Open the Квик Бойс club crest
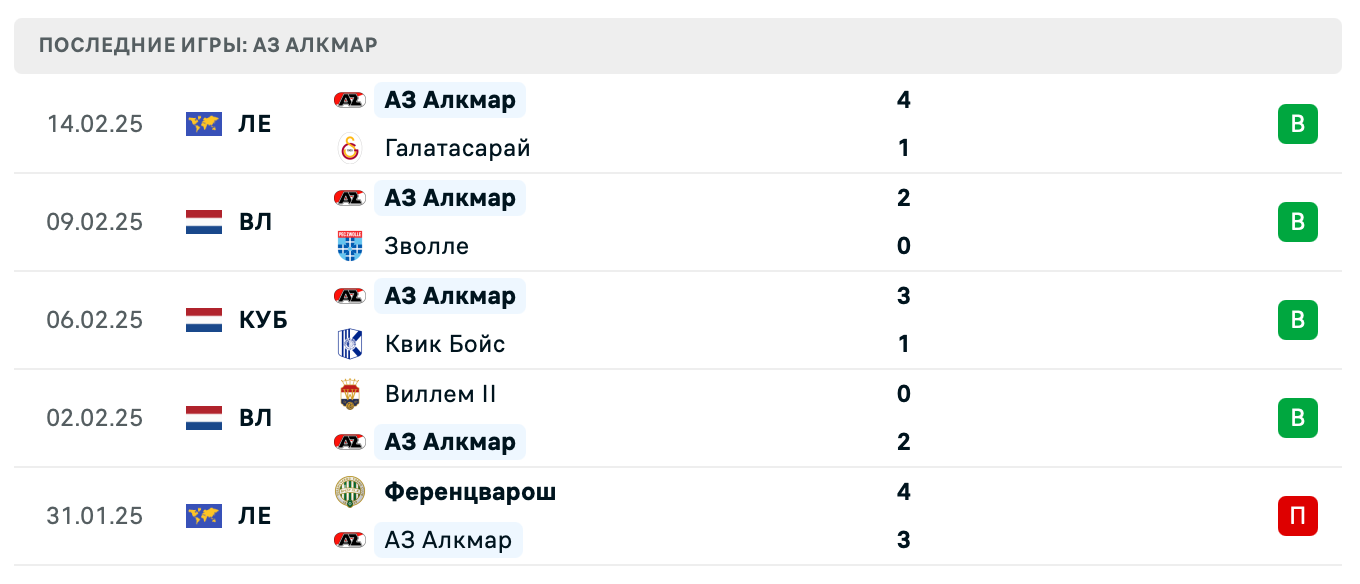The image size is (1360, 584). tap(349, 344)
